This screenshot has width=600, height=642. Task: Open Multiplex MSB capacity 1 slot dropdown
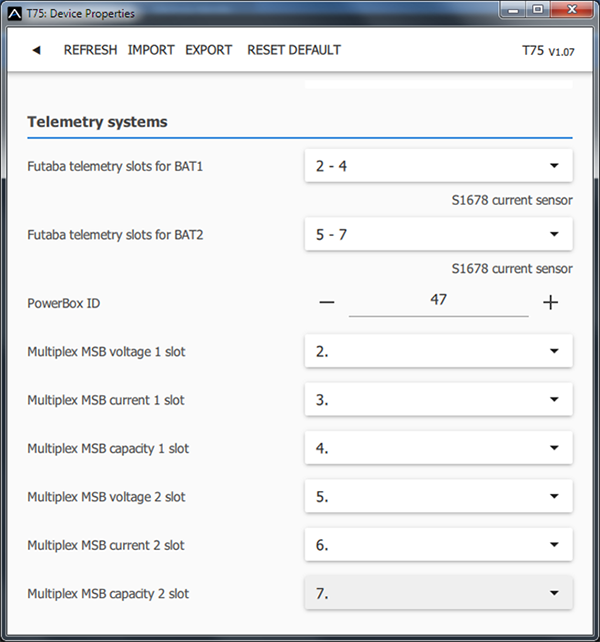coord(438,448)
